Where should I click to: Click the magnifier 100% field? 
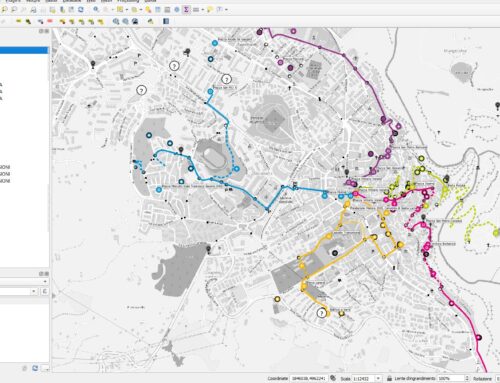pos(450,379)
